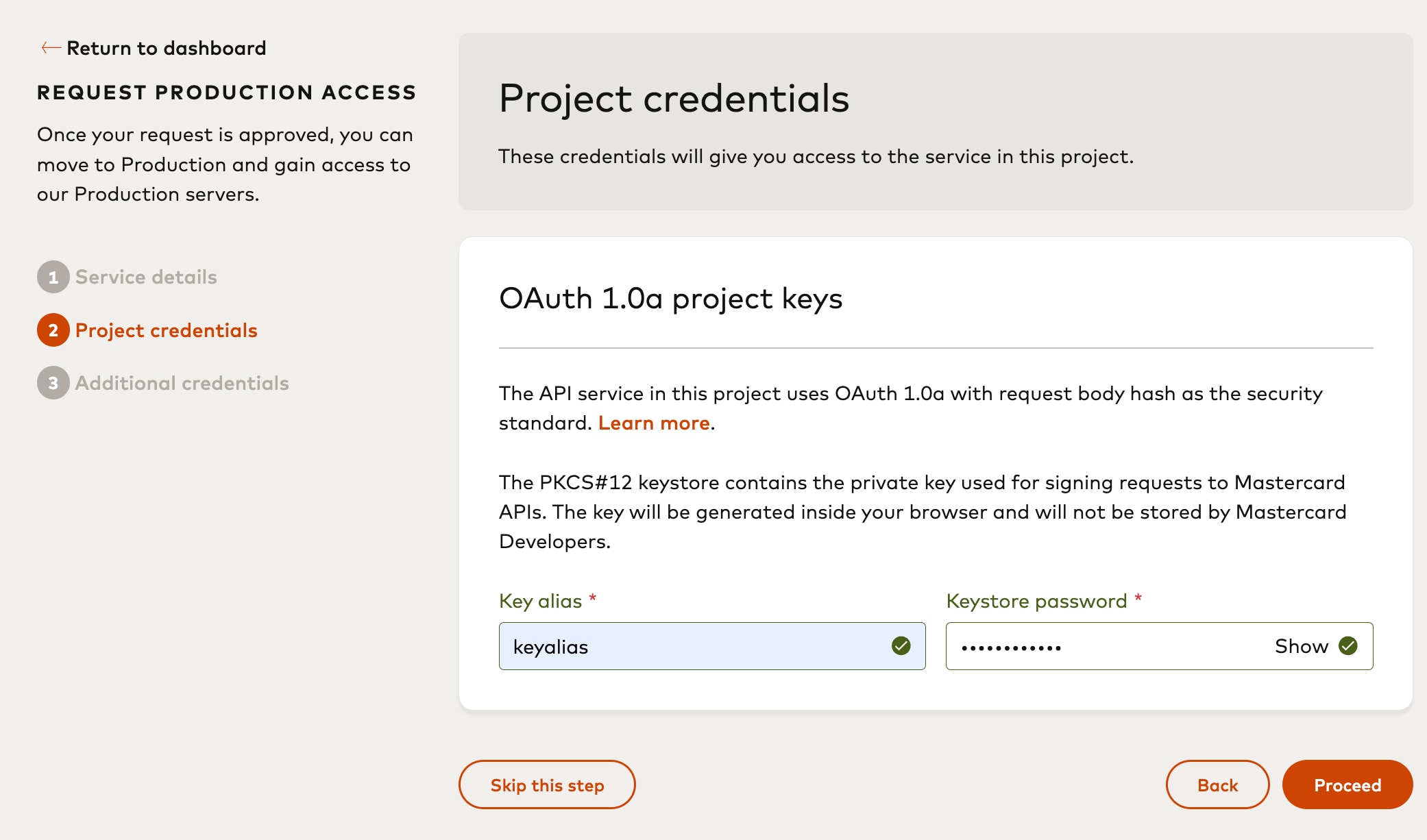Focus the Key alias text field

click(x=692, y=647)
